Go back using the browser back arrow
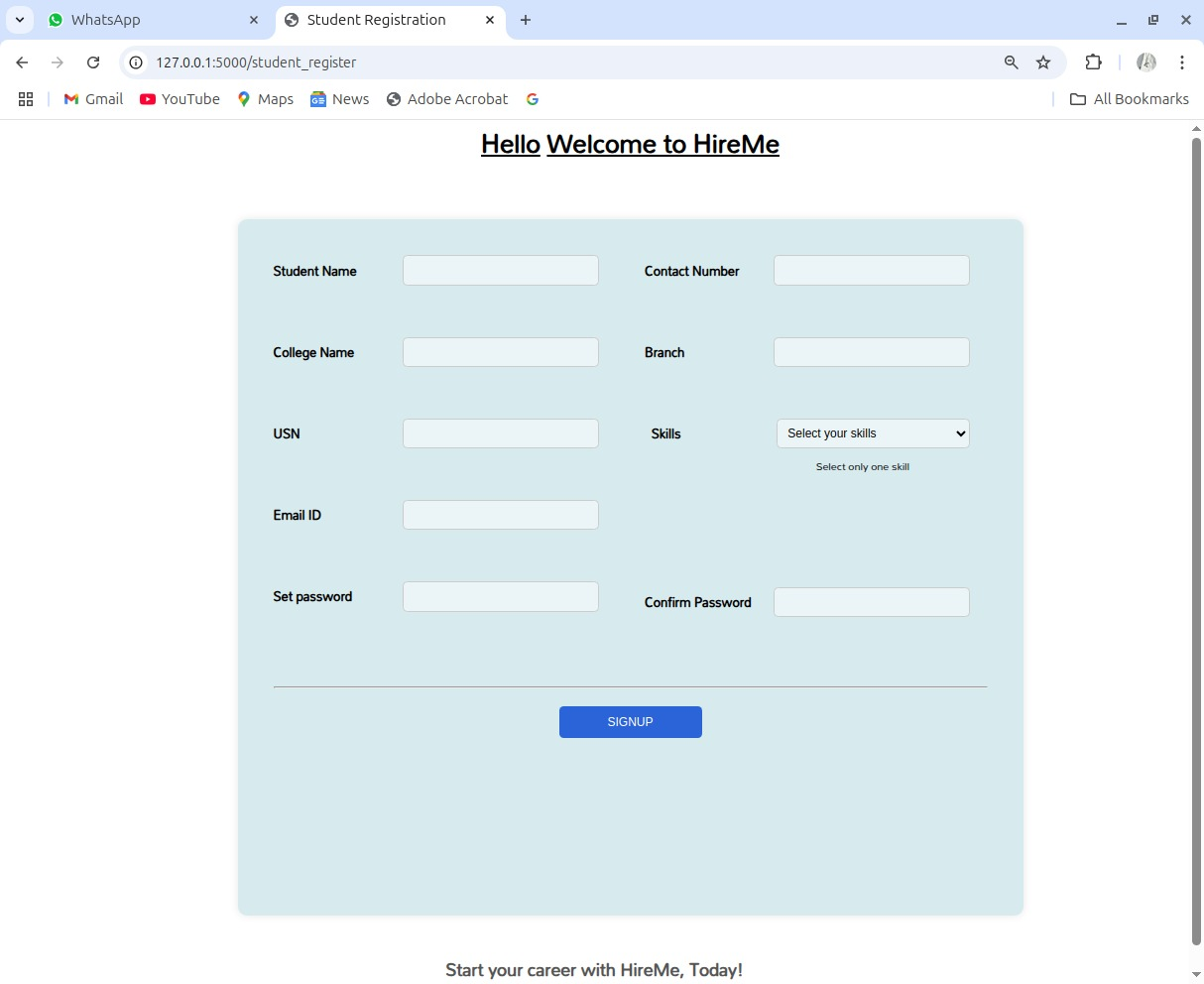Screen dimensions: 1204x984 click(x=22, y=62)
